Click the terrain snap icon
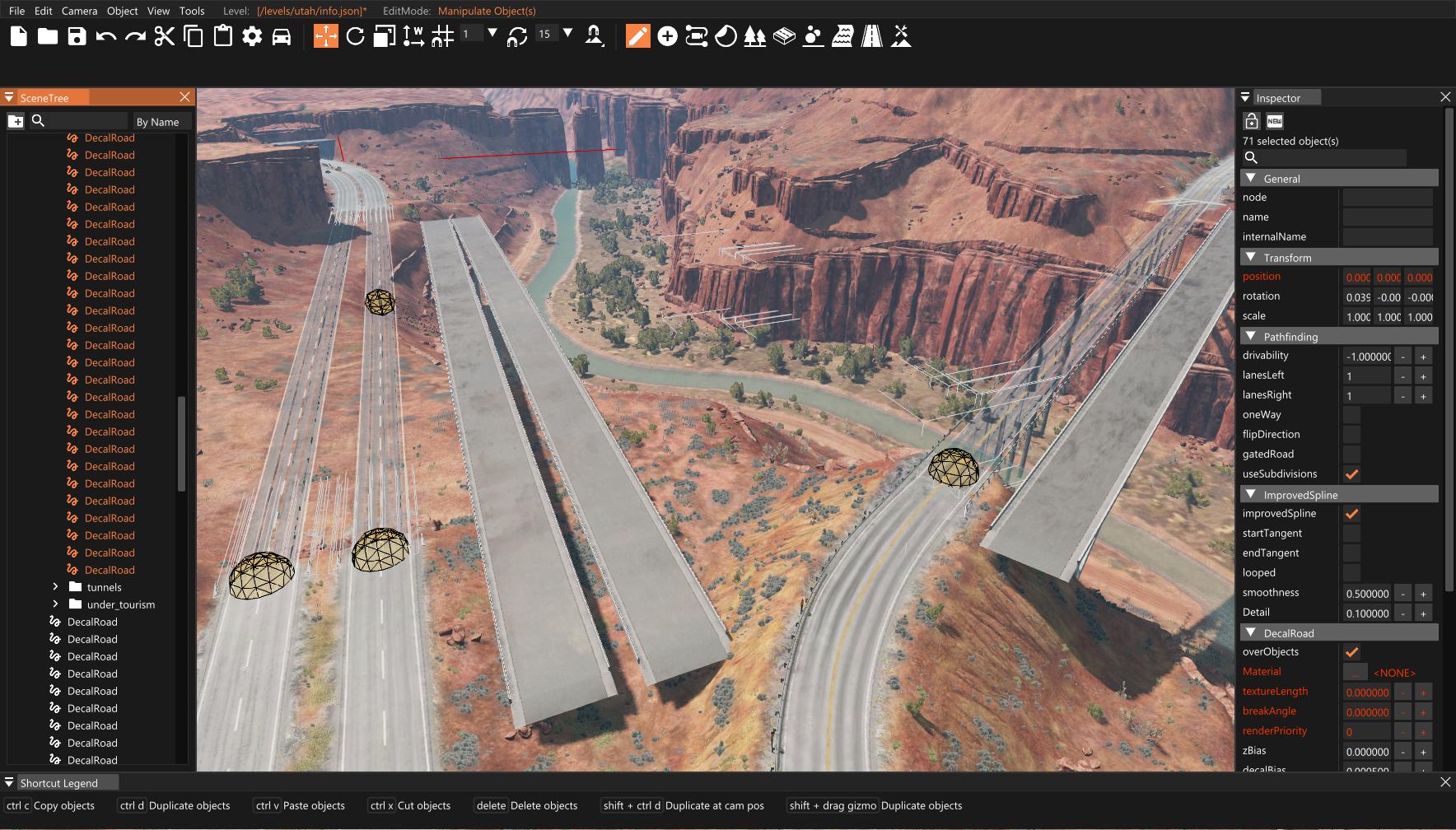The height and width of the screenshot is (830, 1456). 594,36
